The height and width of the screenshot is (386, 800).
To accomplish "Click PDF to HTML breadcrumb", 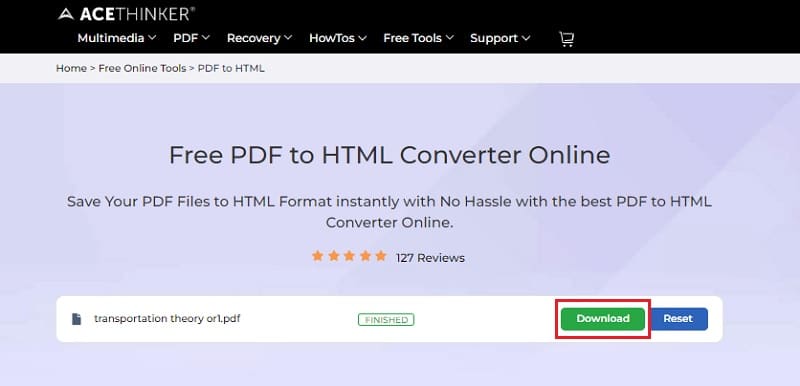I will pos(231,68).
